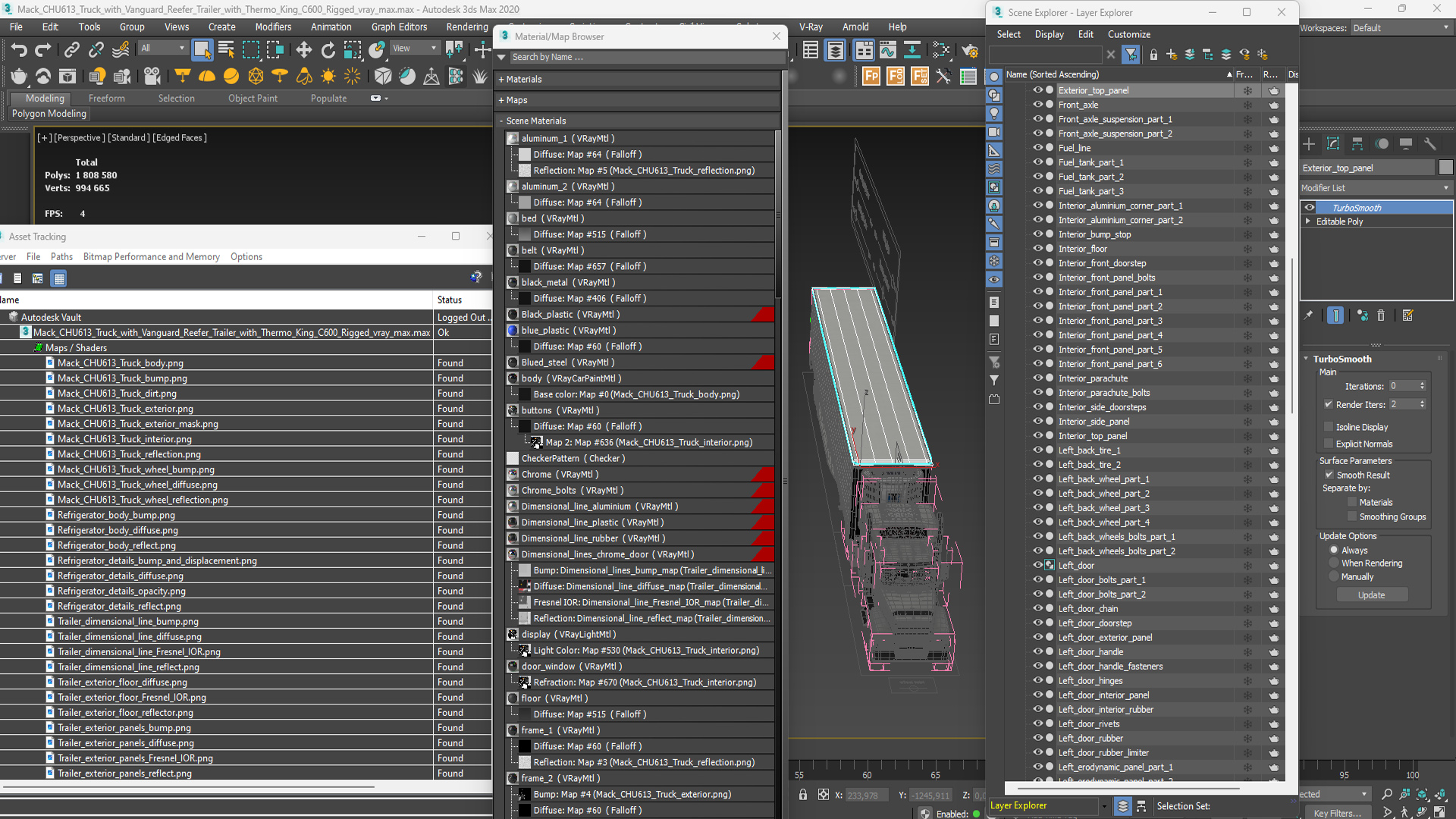Click Asset Tracking table view icon

point(59,278)
